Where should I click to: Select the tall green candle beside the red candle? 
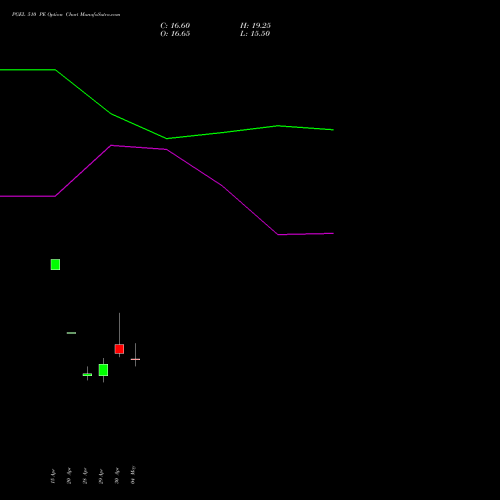pos(103,370)
